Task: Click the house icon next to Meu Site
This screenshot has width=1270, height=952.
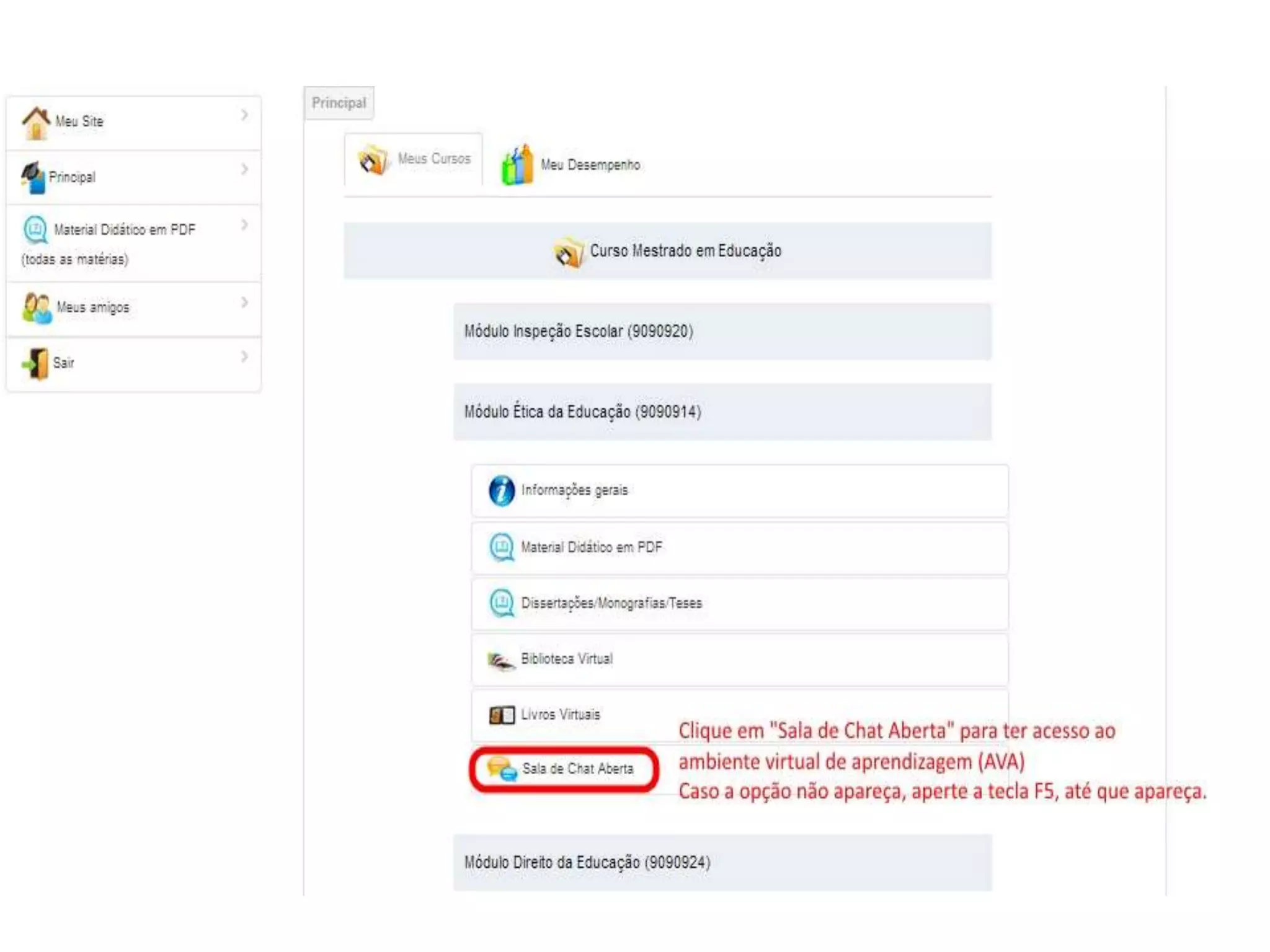Action: pyautogui.click(x=36, y=123)
